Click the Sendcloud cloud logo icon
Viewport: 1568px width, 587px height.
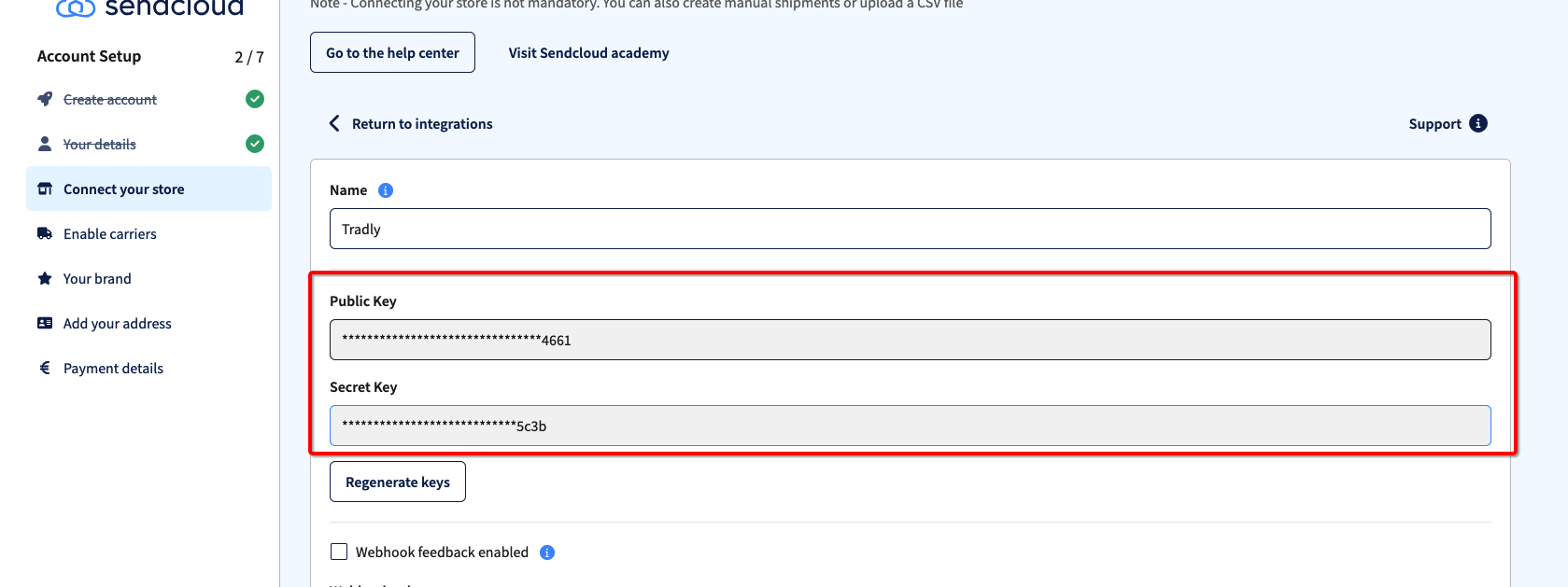pos(76,8)
